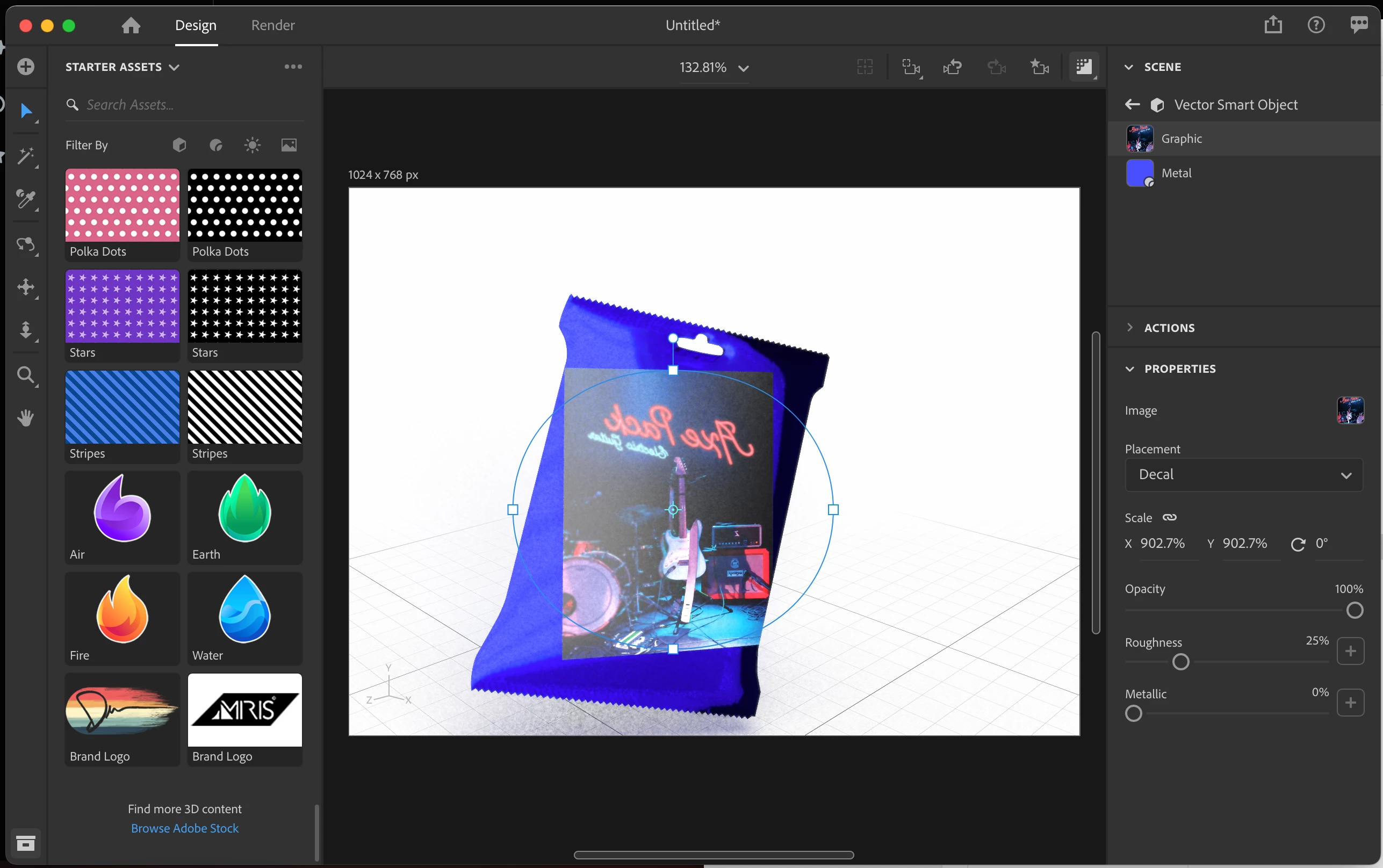Open the Starter Assets menu

click(x=123, y=67)
